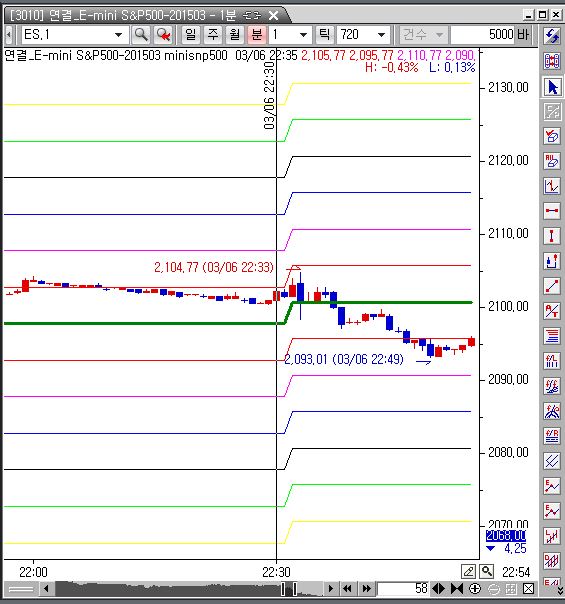The image size is (565, 604).
Task: Toggle the daily (일) chart period
Action: (191, 35)
